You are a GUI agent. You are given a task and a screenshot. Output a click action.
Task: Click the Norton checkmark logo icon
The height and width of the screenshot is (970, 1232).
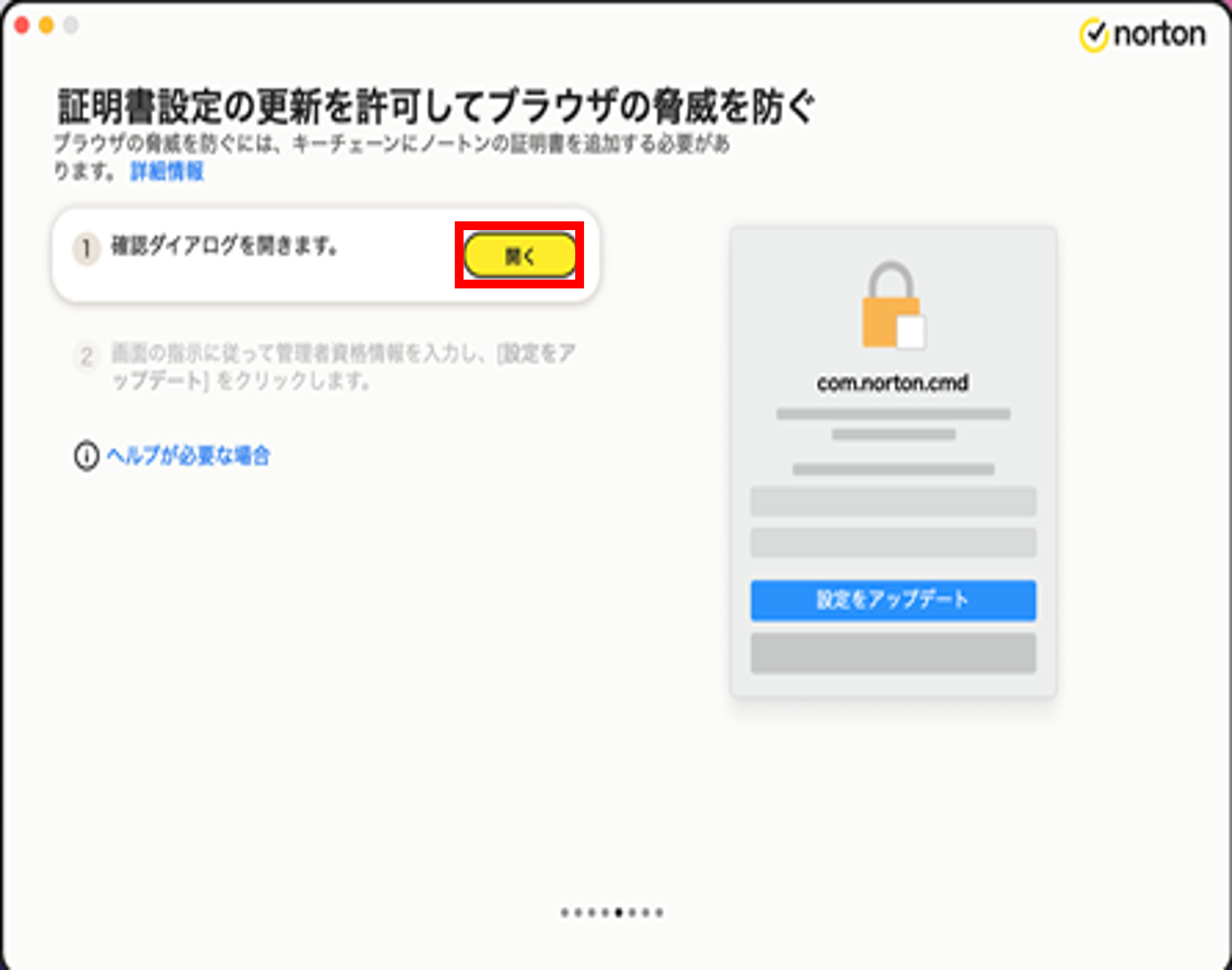tap(1094, 34)
